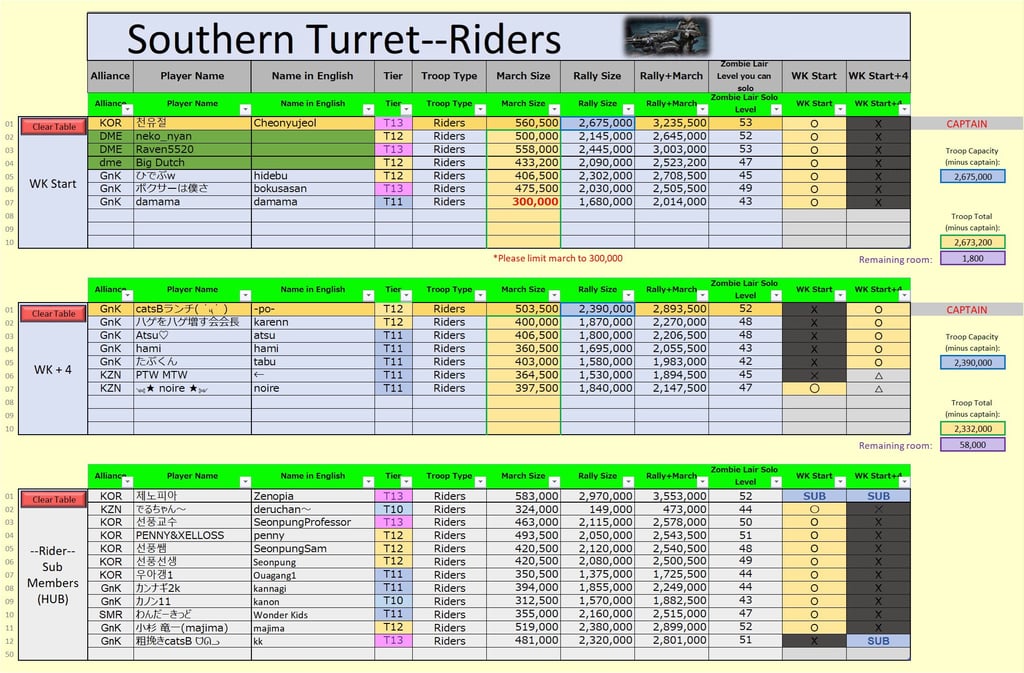Viewport: 1024px width, 673px height.
Task: Click the Troop Total value '2,673,200'
Action: 972,242
